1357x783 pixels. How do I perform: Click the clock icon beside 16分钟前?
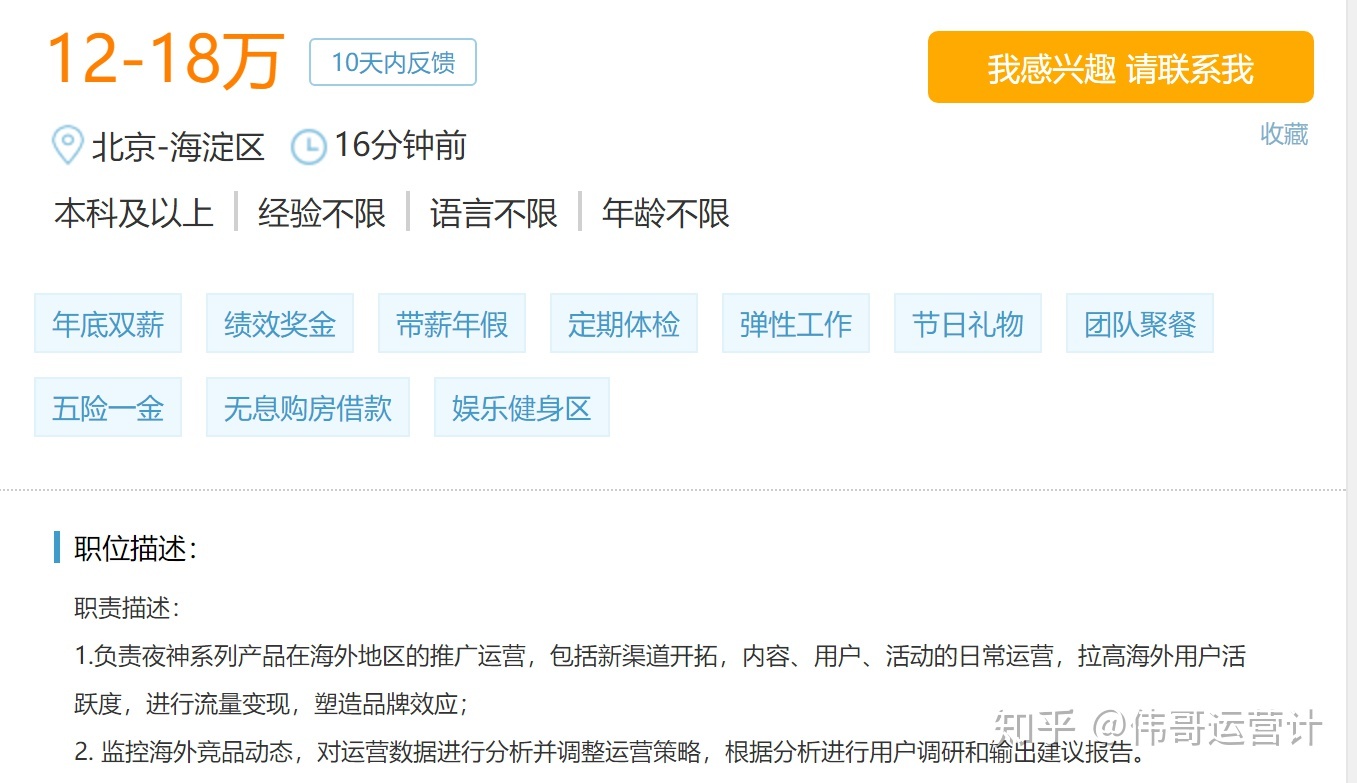(x=308, y=147)
